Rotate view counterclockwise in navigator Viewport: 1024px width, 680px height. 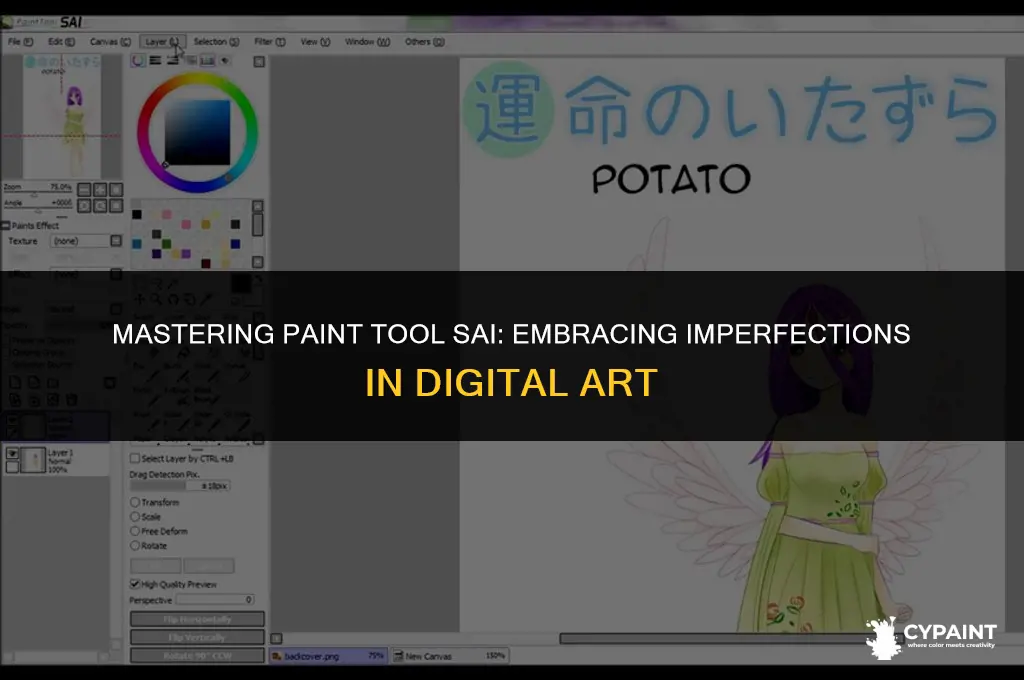click(84, 206)
